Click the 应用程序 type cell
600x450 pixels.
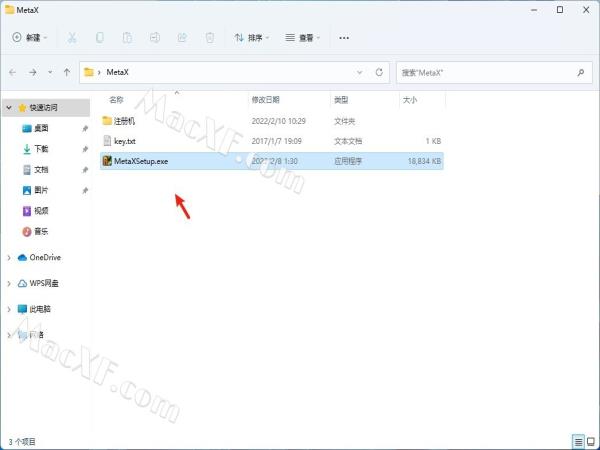(x=348, y=161)
